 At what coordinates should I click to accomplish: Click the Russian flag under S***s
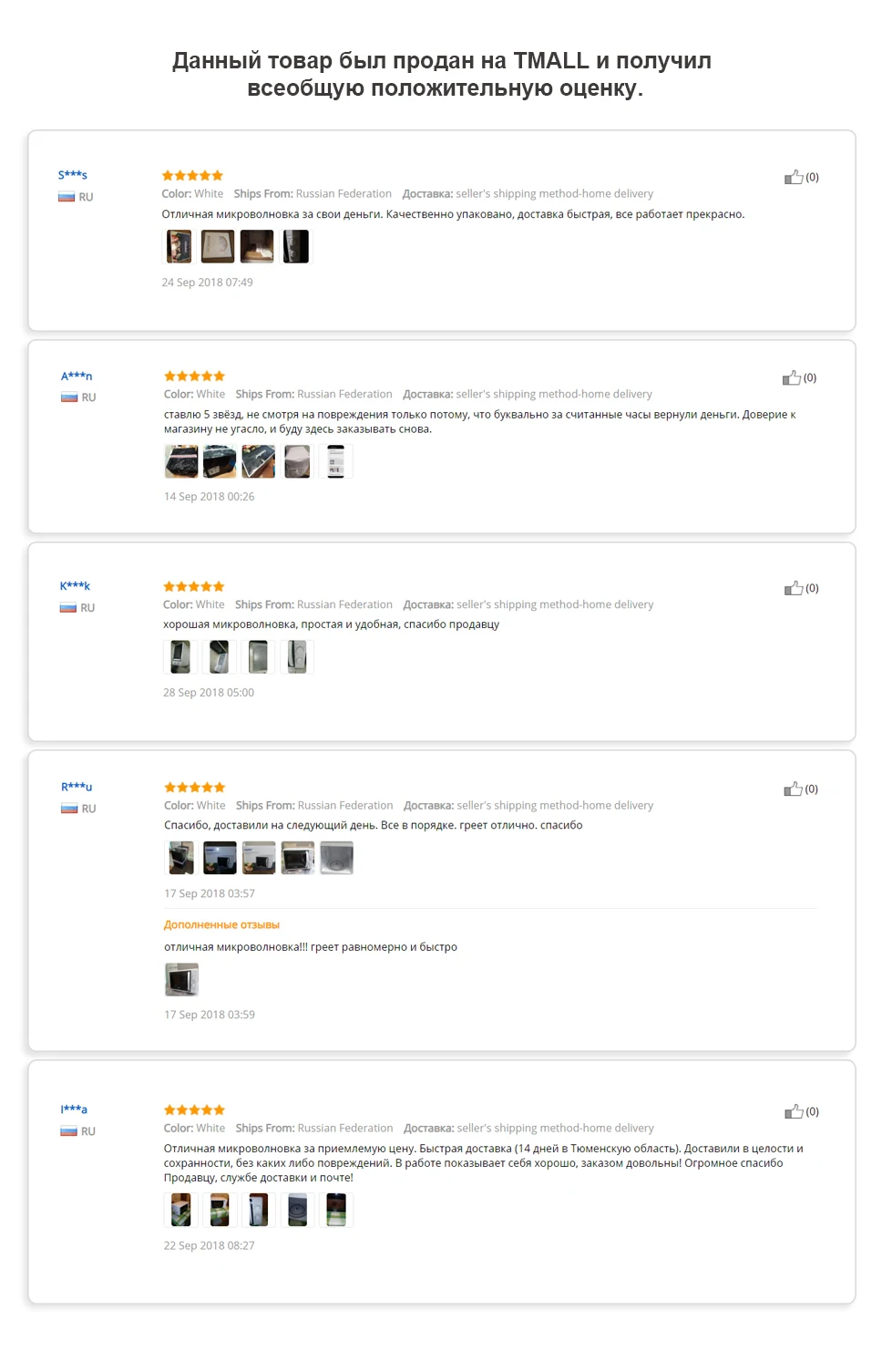(67, 197)
